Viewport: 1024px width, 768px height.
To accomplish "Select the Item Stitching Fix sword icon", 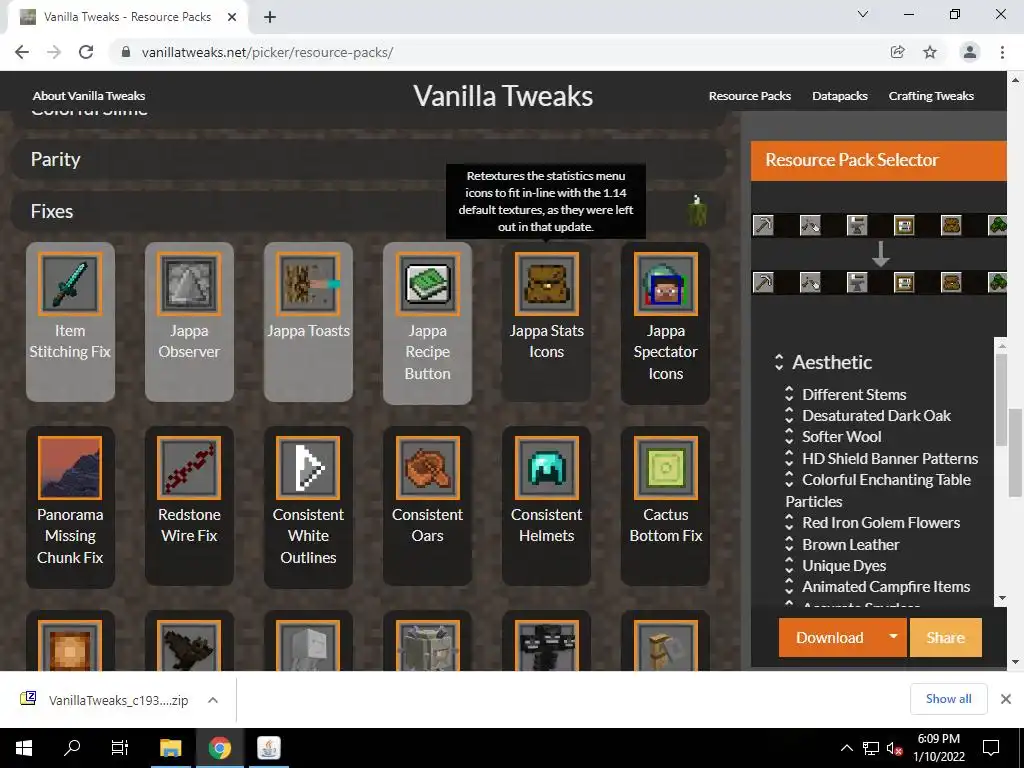I will (70, 284).
